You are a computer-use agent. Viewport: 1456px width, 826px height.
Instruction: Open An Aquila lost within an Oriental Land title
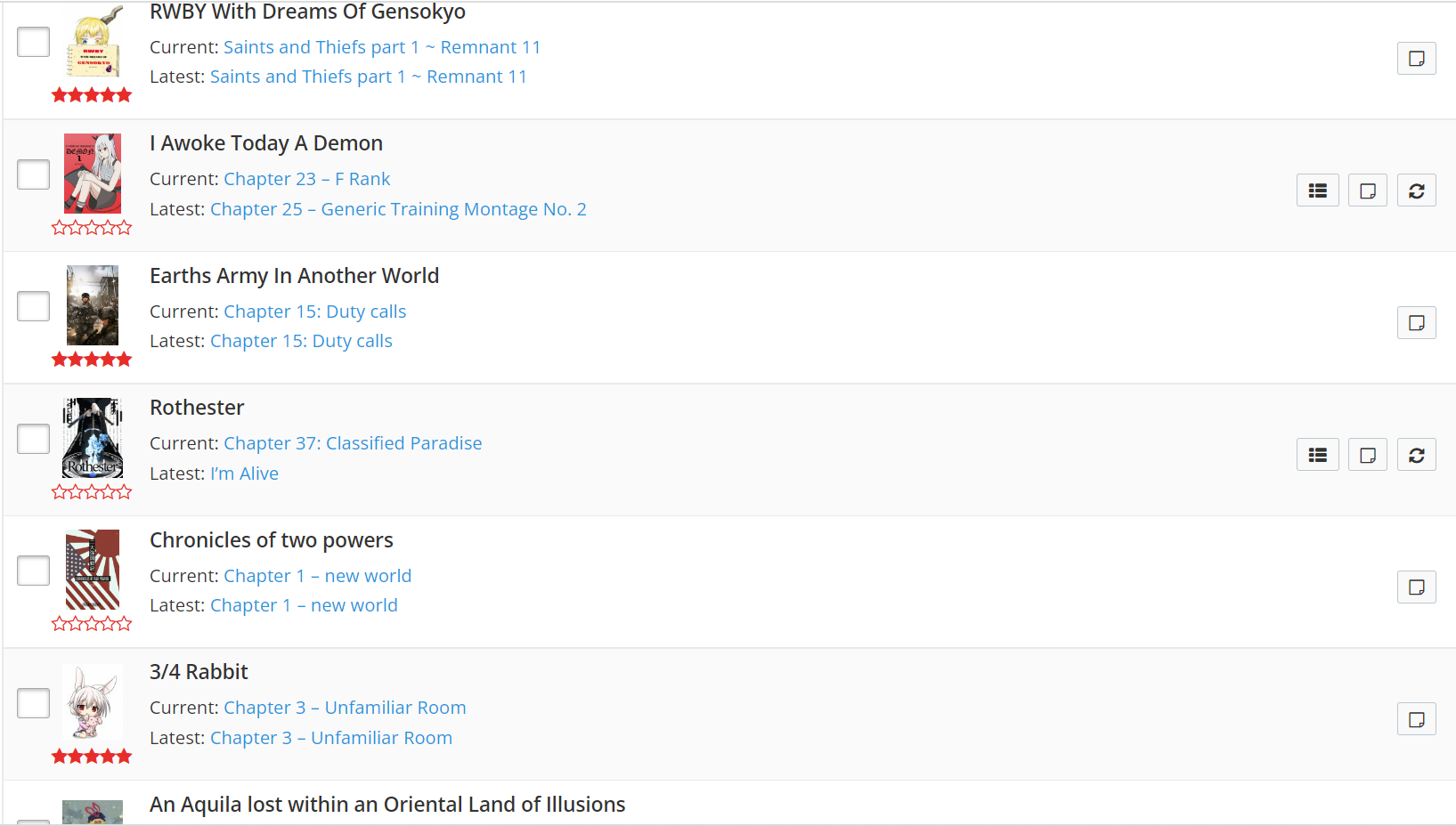387,805
